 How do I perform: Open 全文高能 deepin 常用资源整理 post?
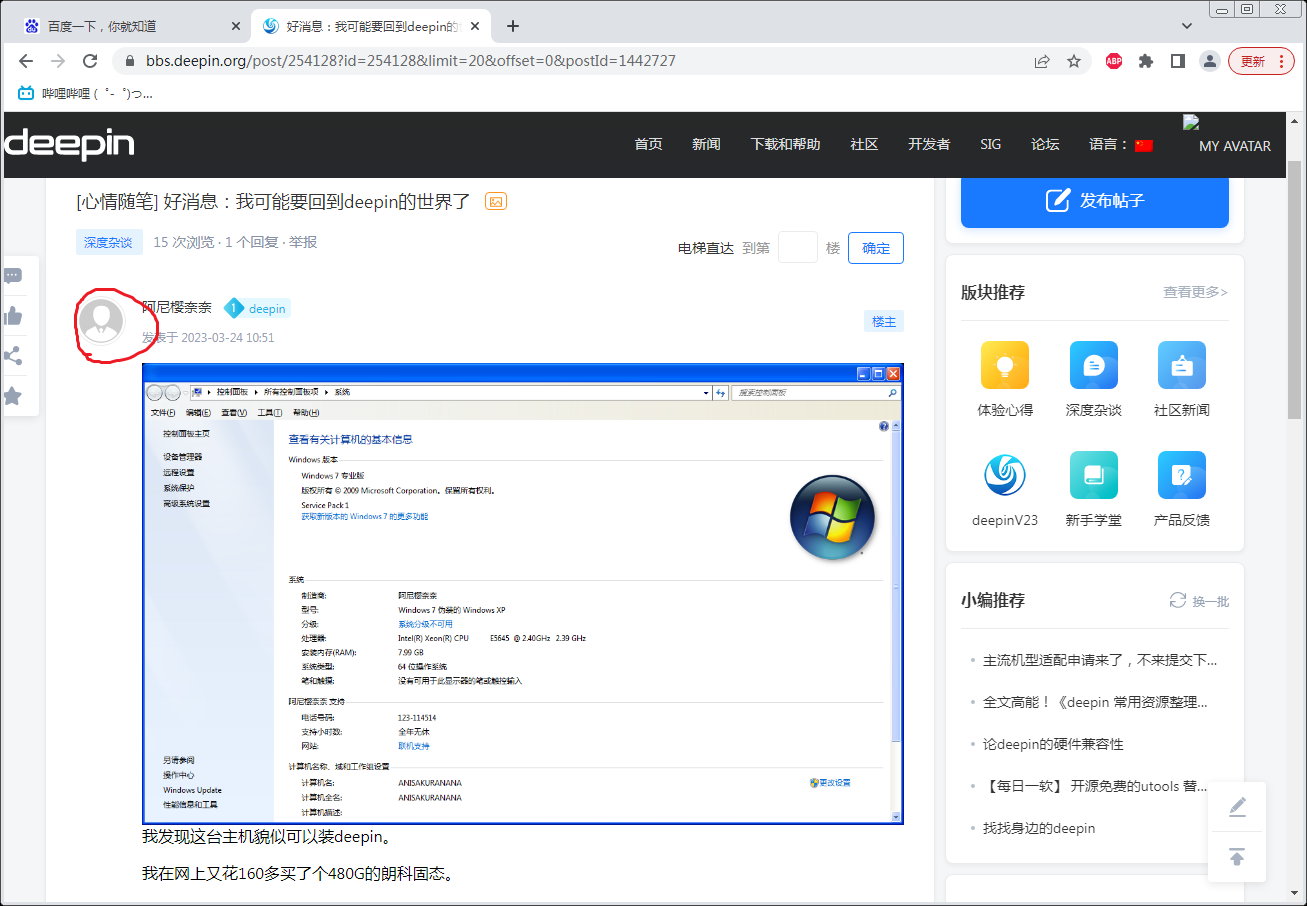pyautogui.click(x=1095, y=702)
